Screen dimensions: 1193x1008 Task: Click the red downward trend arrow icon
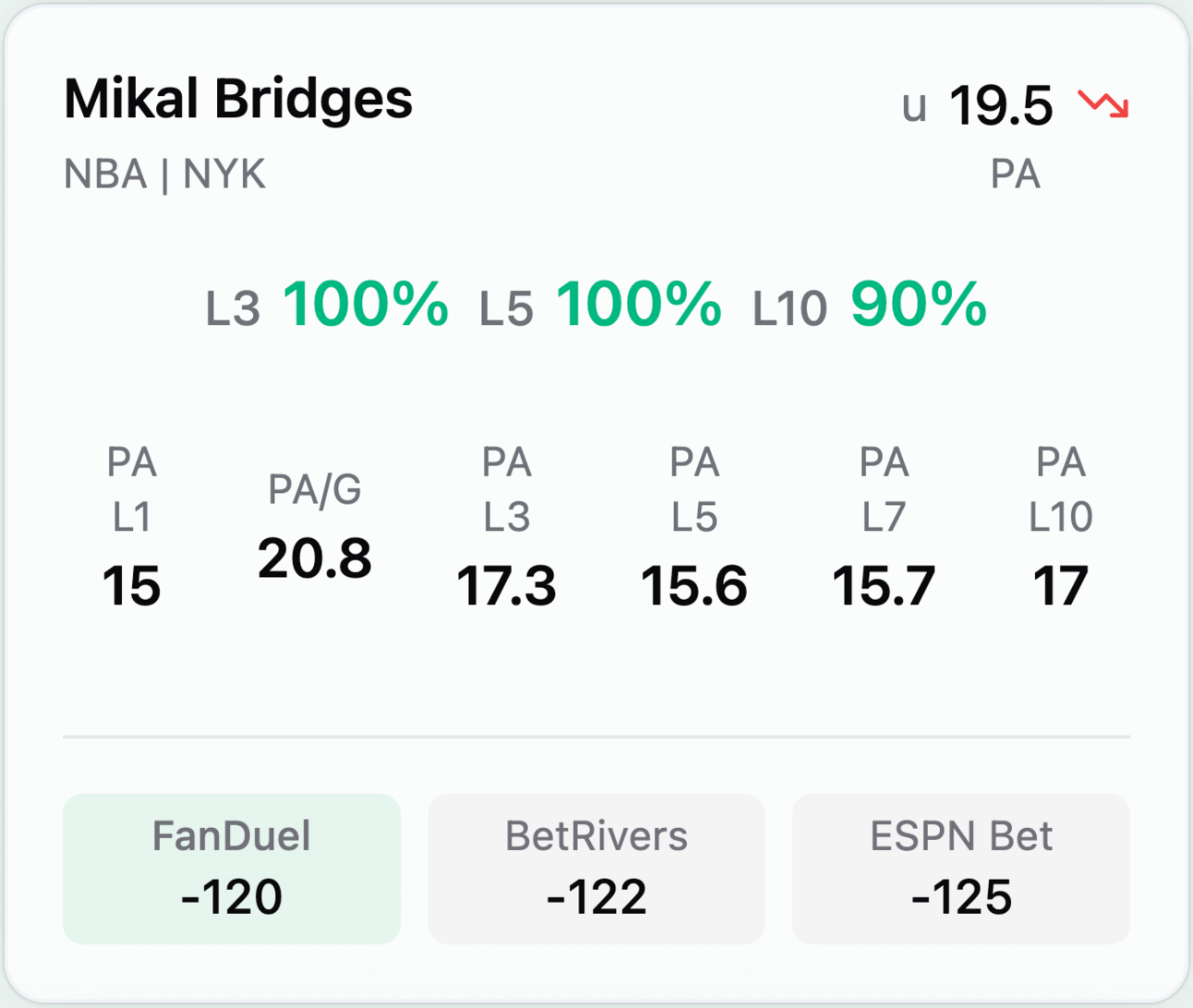(1103, 103)
